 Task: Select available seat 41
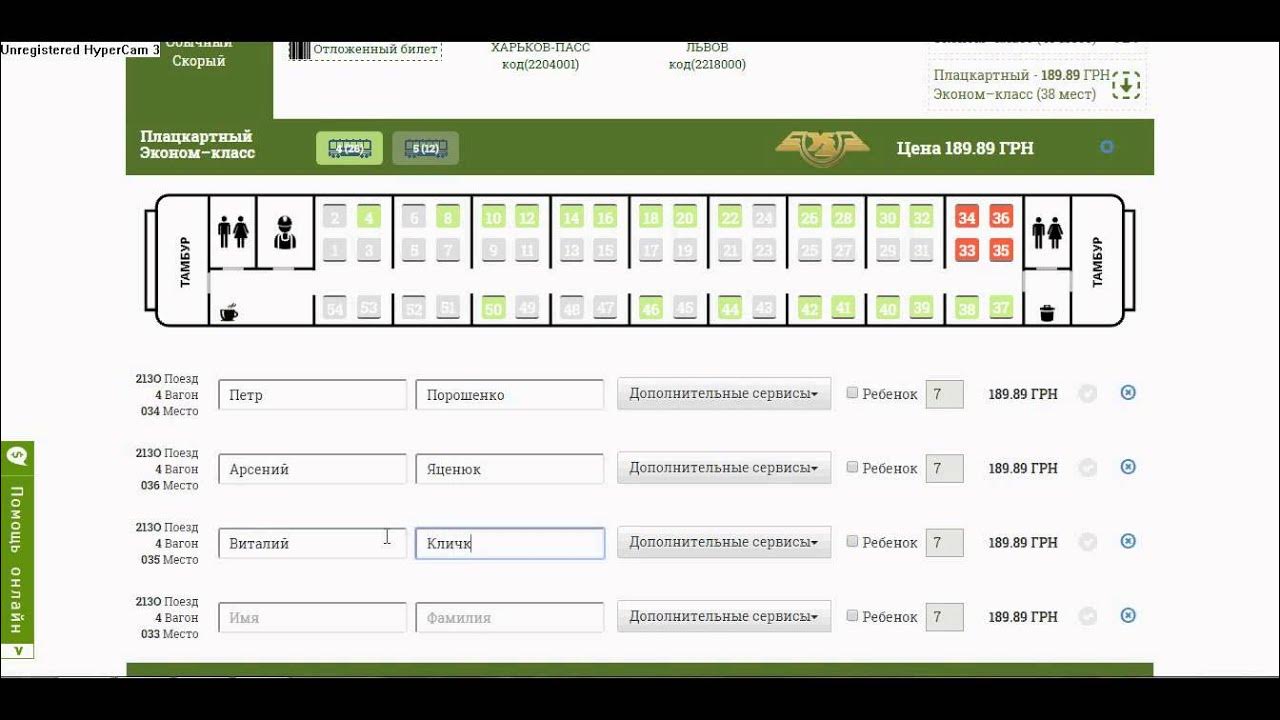point(843,309)
